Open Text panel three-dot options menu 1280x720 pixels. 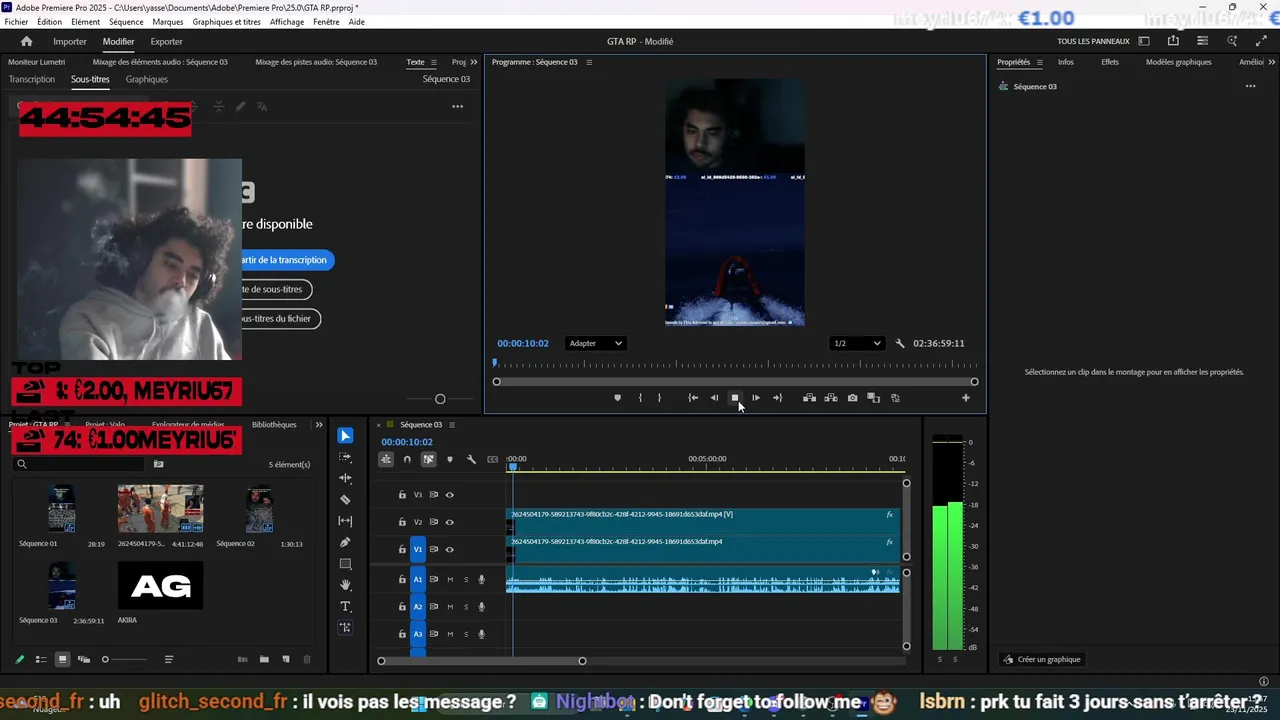[457, 106]
